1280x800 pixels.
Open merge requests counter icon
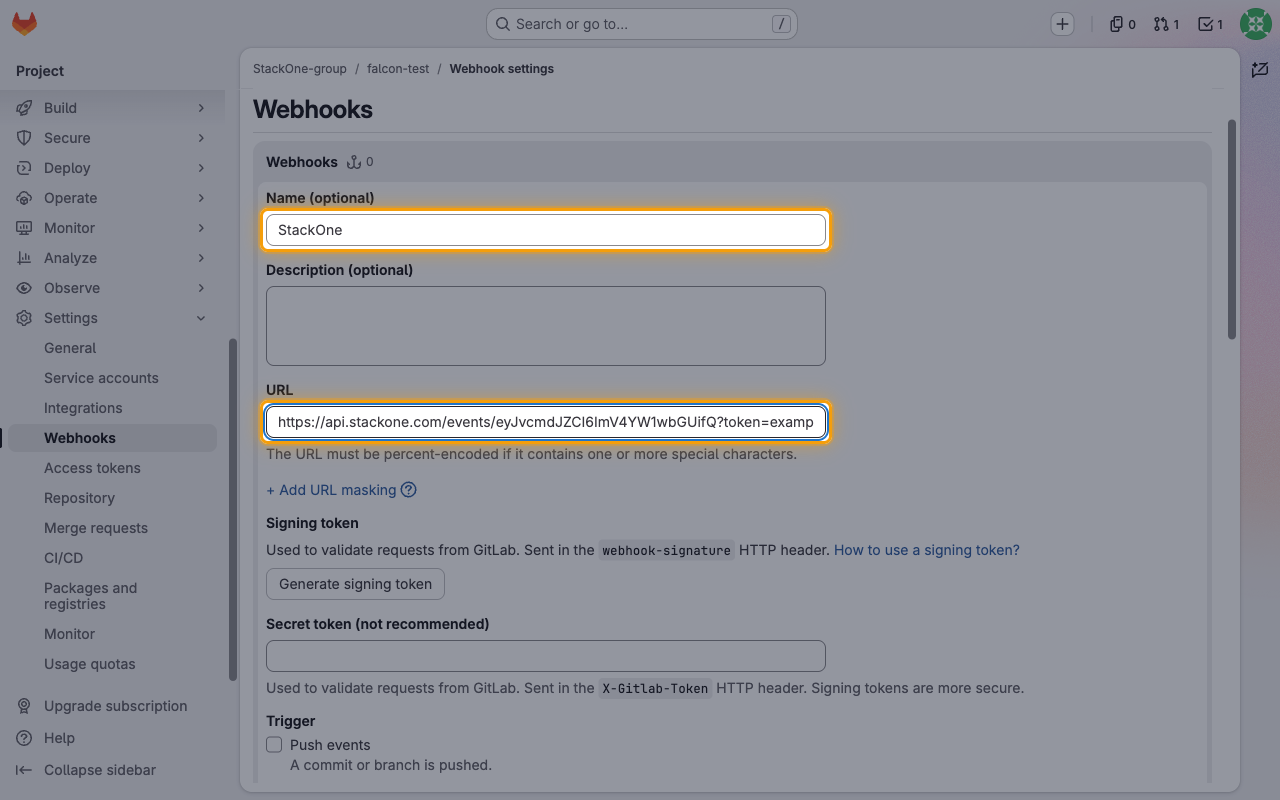1165,24
